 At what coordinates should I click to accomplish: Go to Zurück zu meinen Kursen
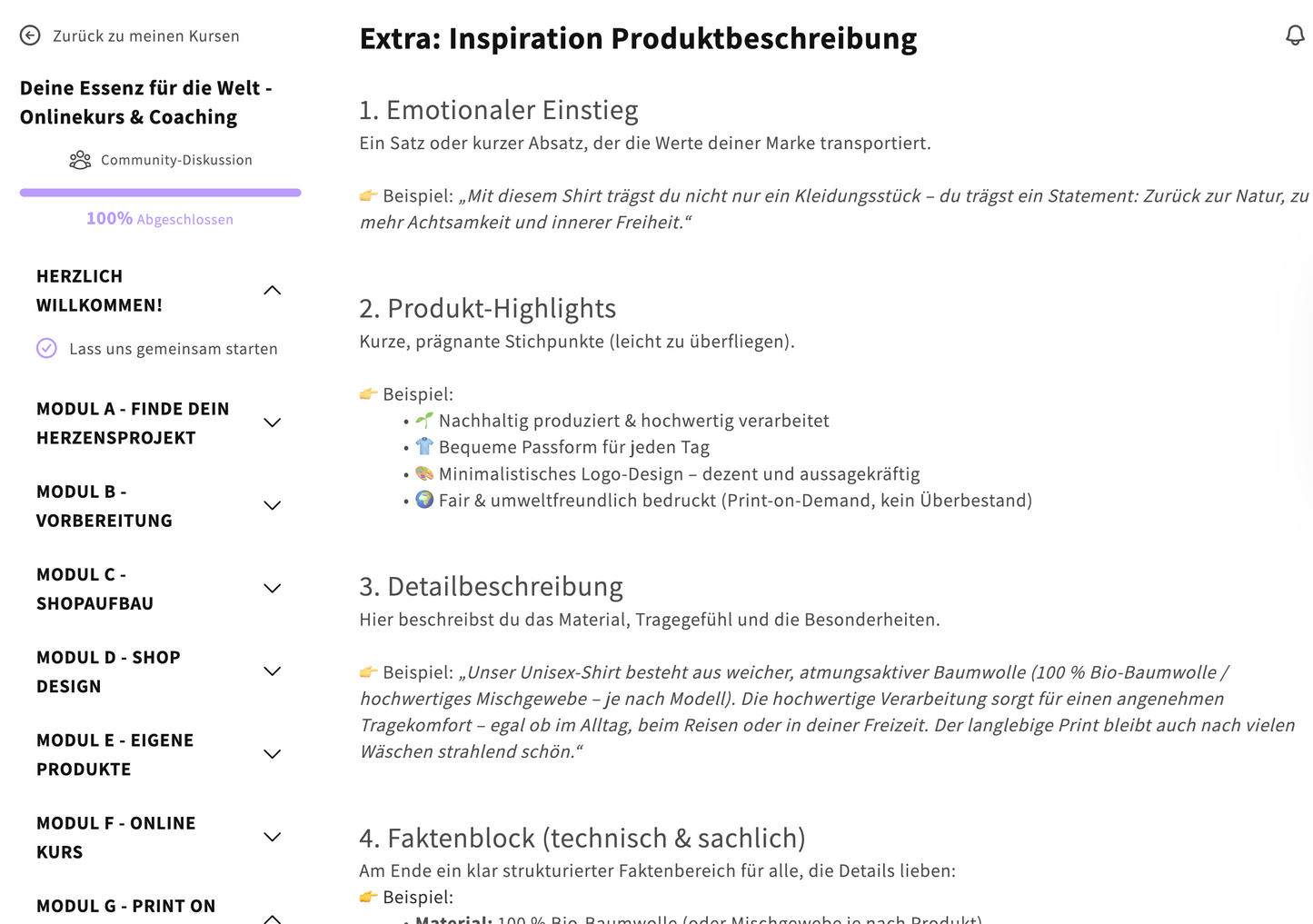click(145, 36)
